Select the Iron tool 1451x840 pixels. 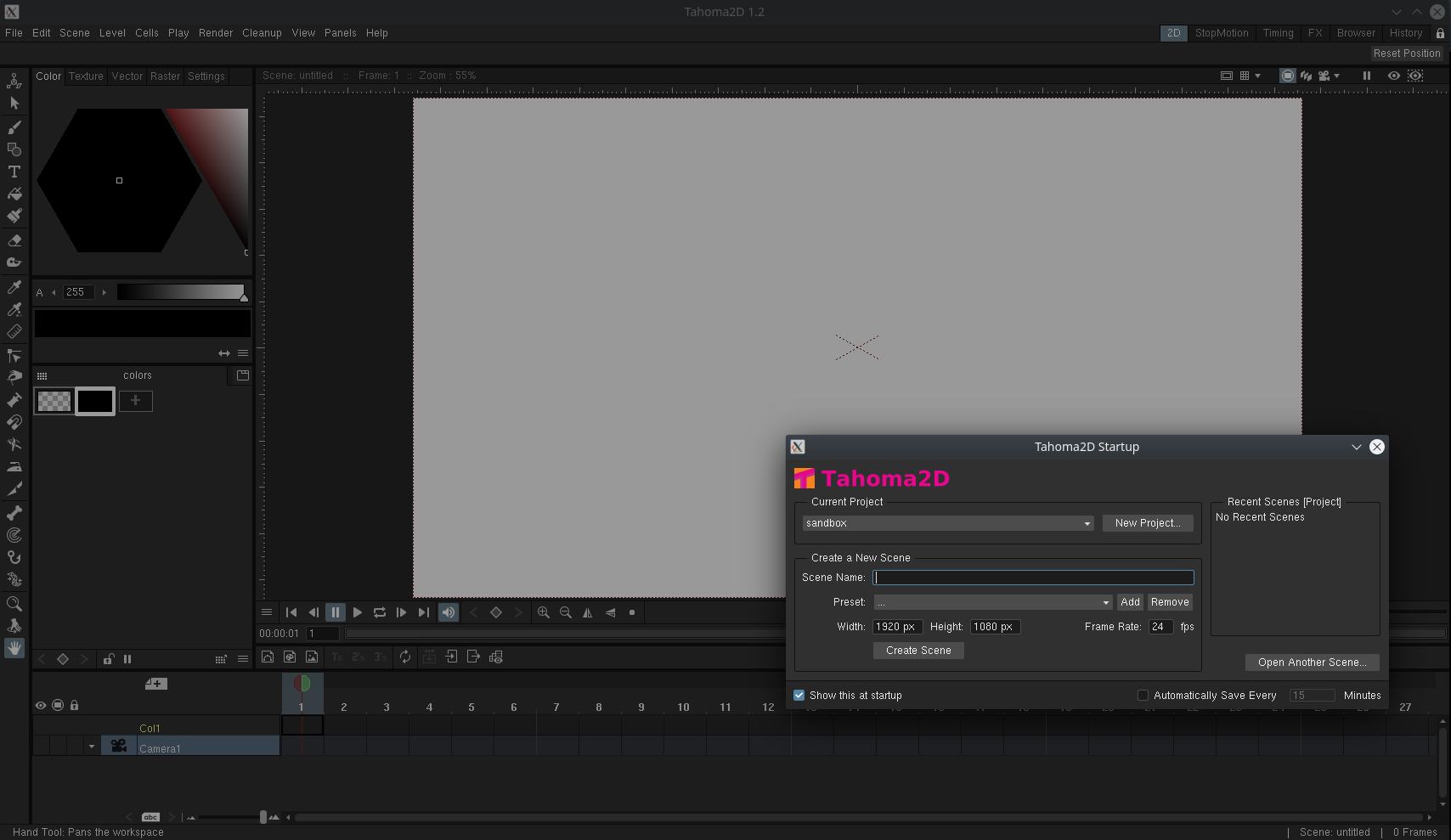[14, 466]
